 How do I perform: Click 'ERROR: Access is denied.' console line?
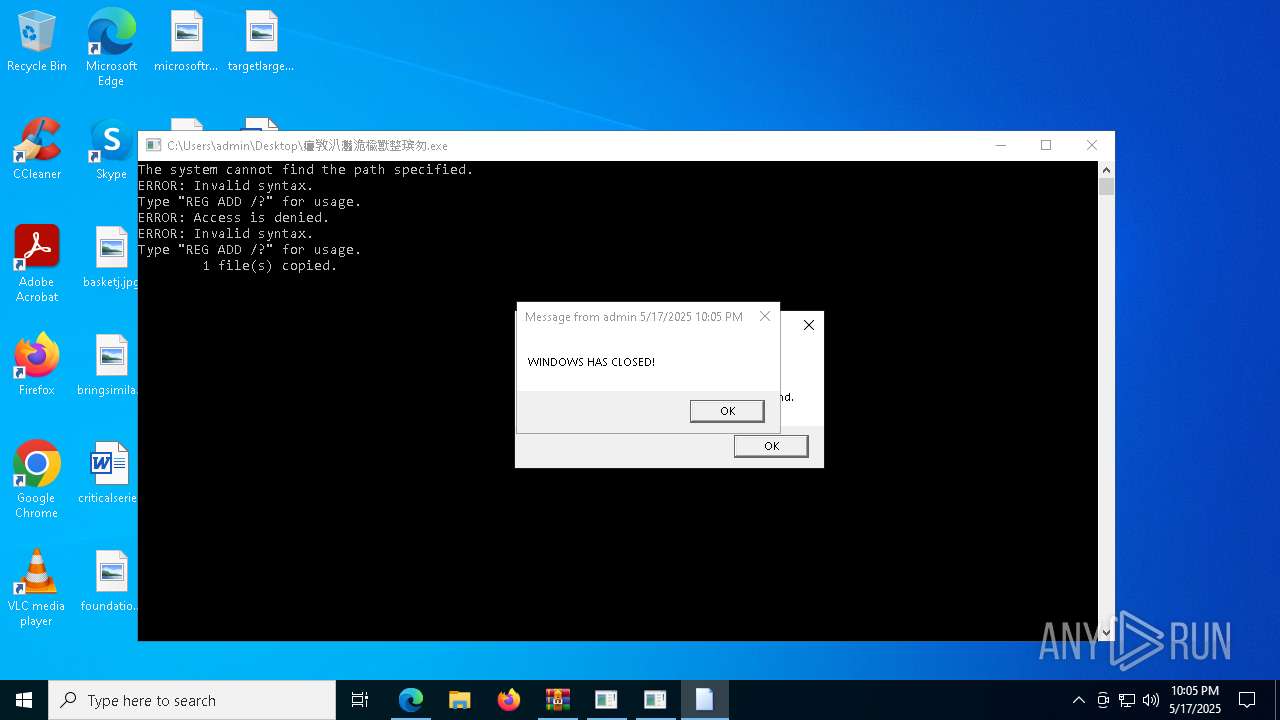point(234,218)
